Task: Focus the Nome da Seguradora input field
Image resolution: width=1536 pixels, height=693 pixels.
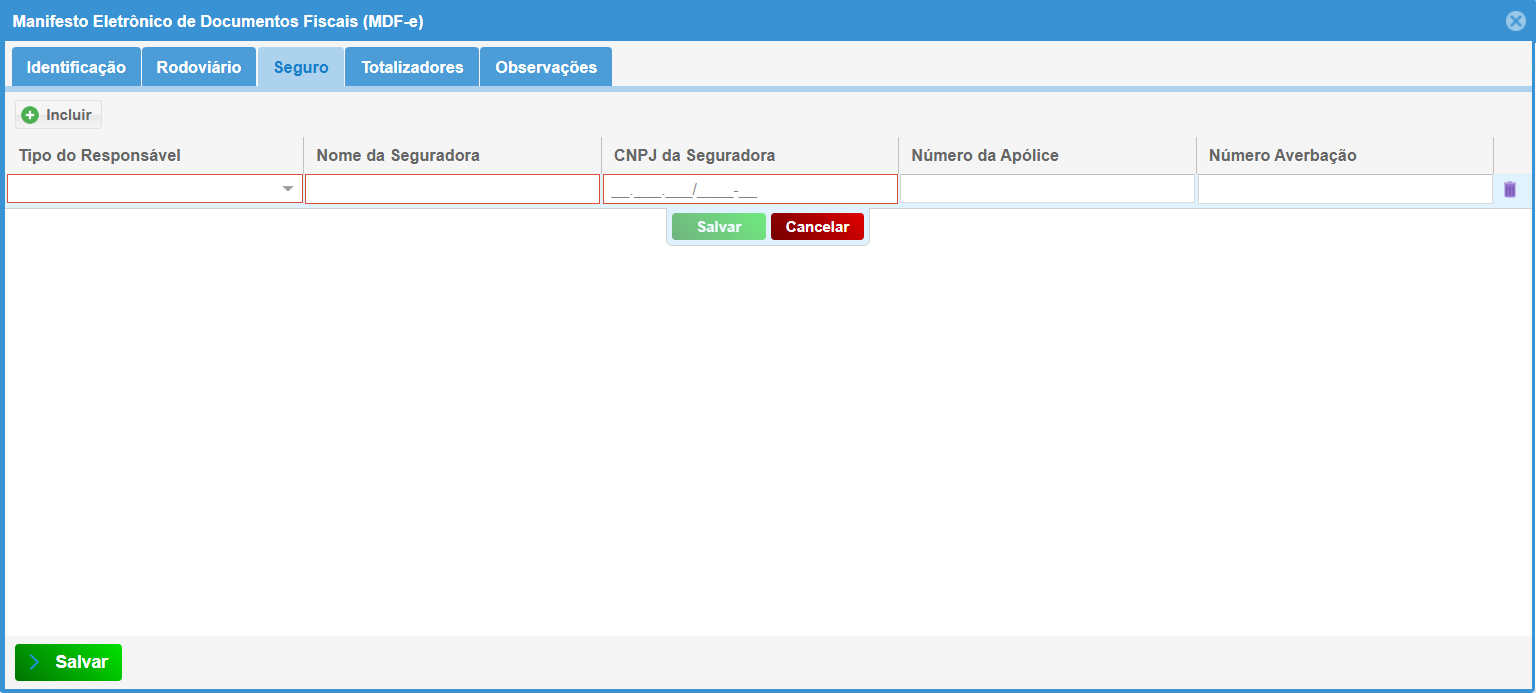Action: 452,189
